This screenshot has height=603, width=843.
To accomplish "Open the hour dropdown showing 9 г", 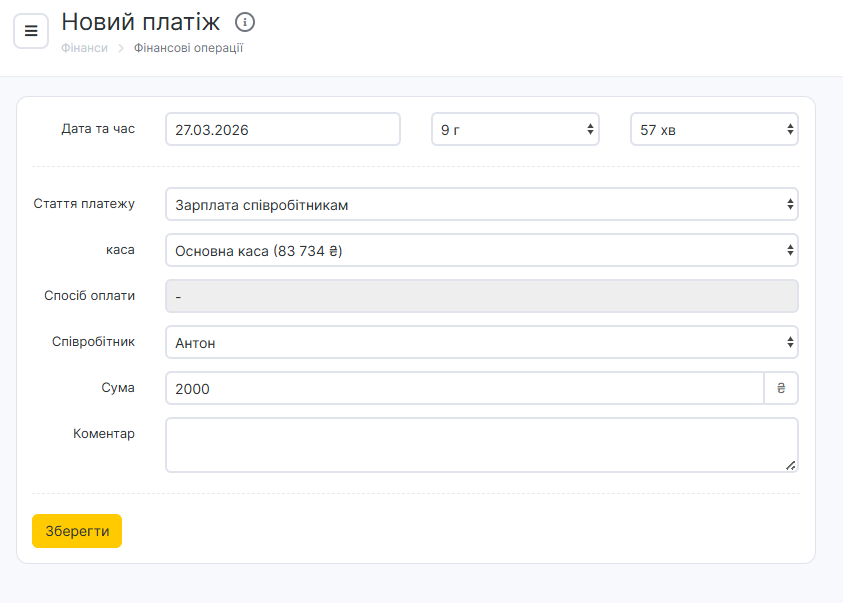I will pos(515,129).
